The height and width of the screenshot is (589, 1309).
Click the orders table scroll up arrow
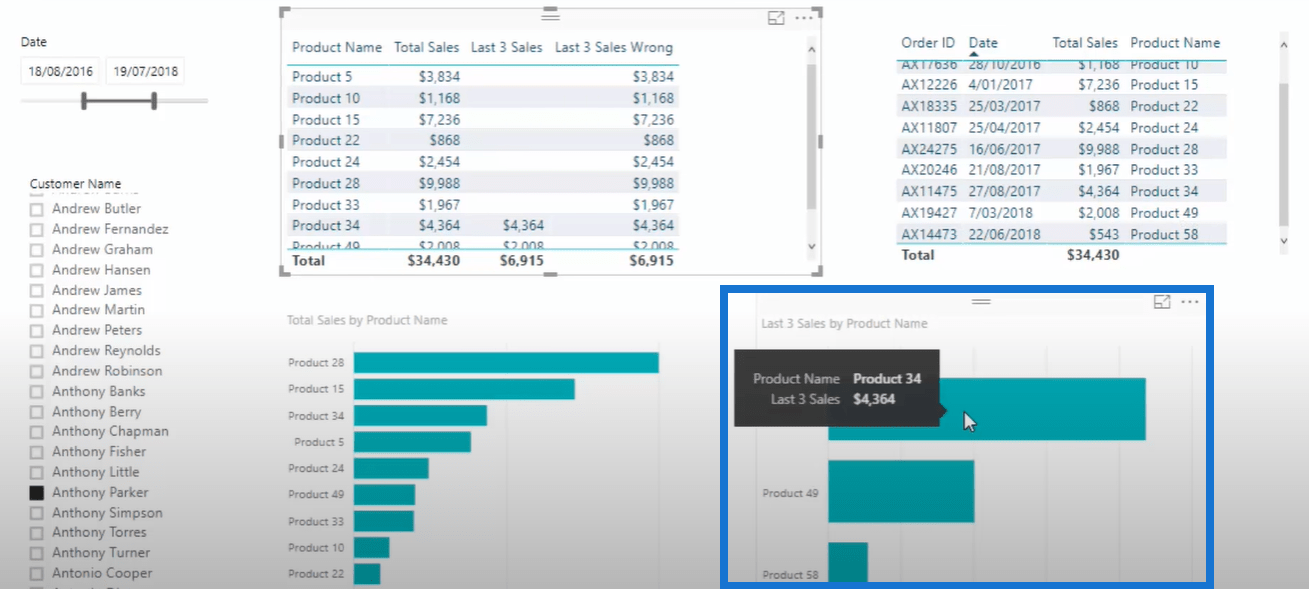click(1284, 45)
